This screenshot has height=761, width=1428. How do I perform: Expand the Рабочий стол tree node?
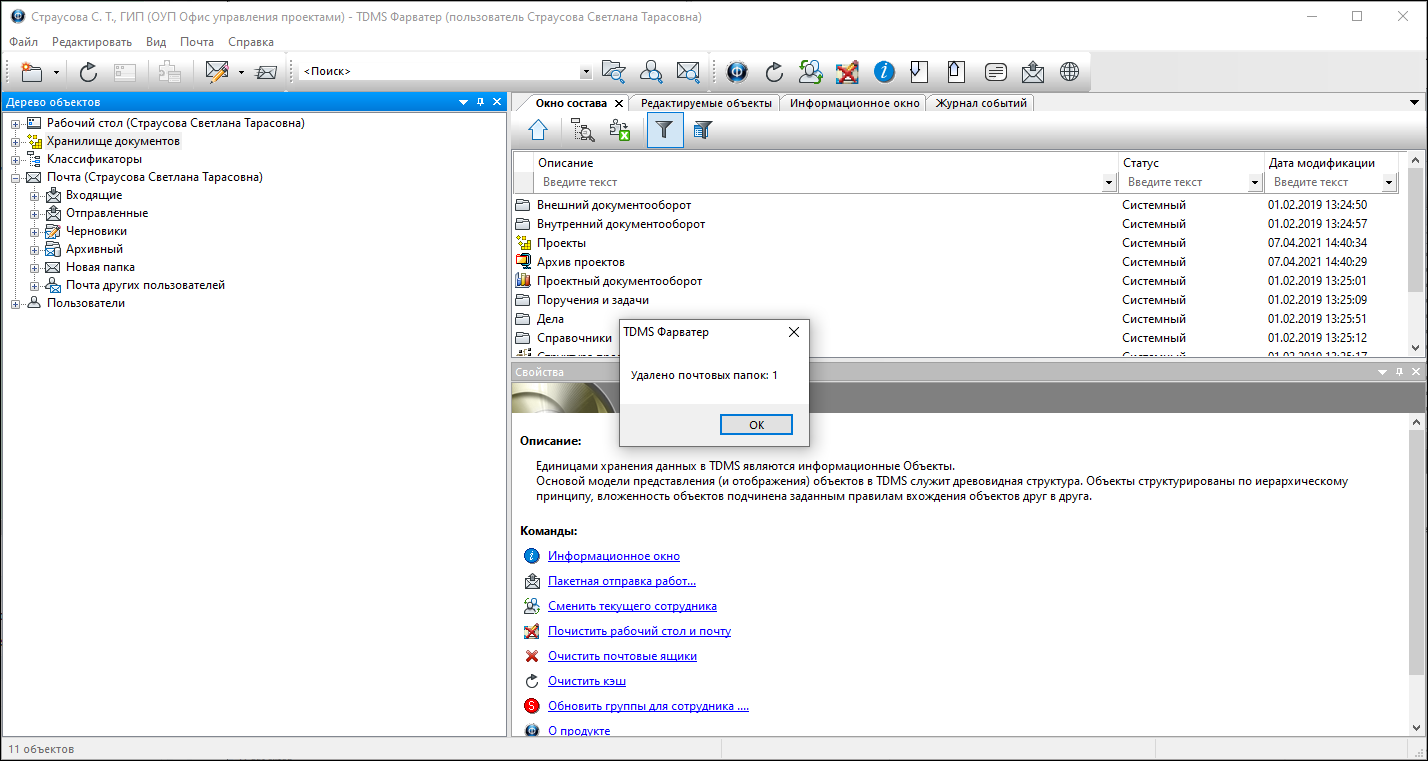click(x=16, y=123)
